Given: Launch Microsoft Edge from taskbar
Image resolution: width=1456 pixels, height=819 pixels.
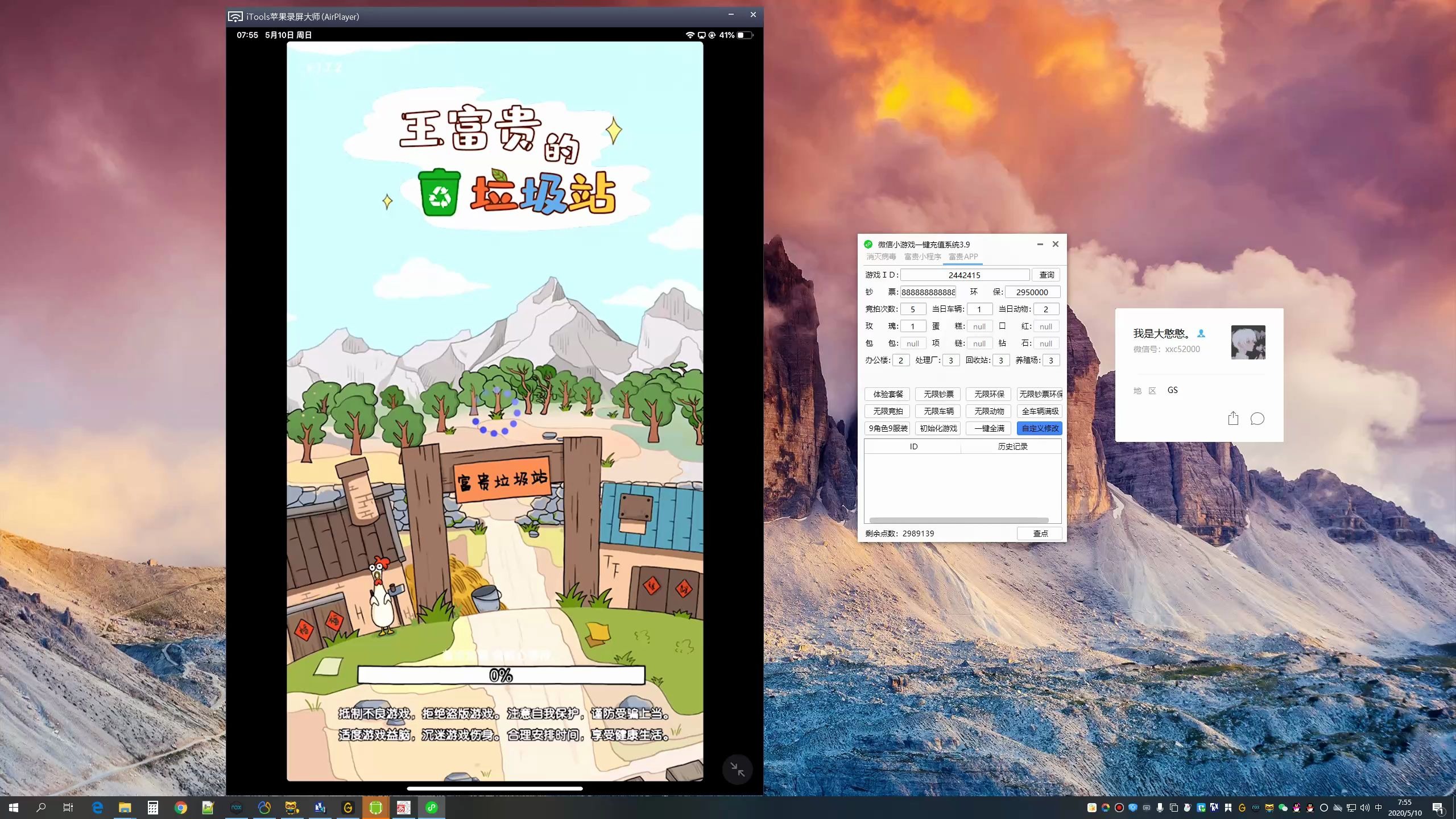Looking at the screenshot, I should [x=97, y=808].
